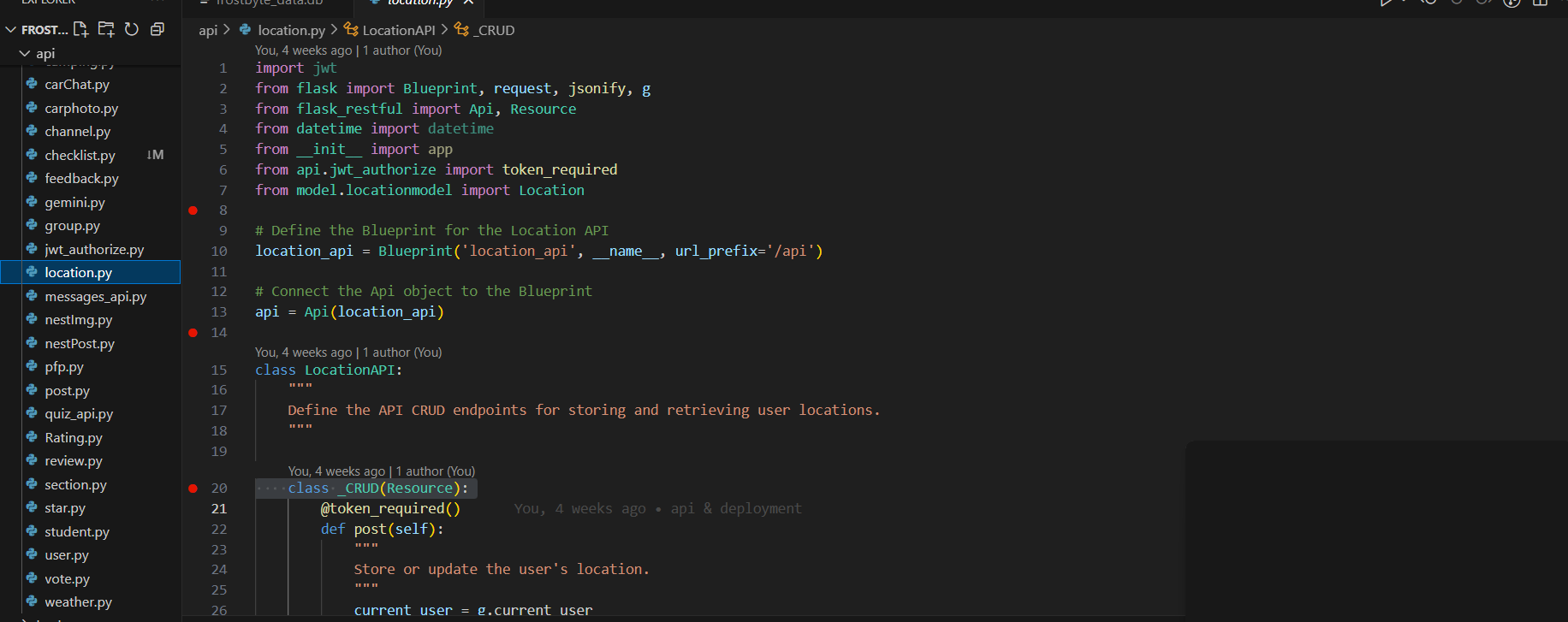
Task: Click the inline blame 'api & deployment' note
Action: click(658, 509)
